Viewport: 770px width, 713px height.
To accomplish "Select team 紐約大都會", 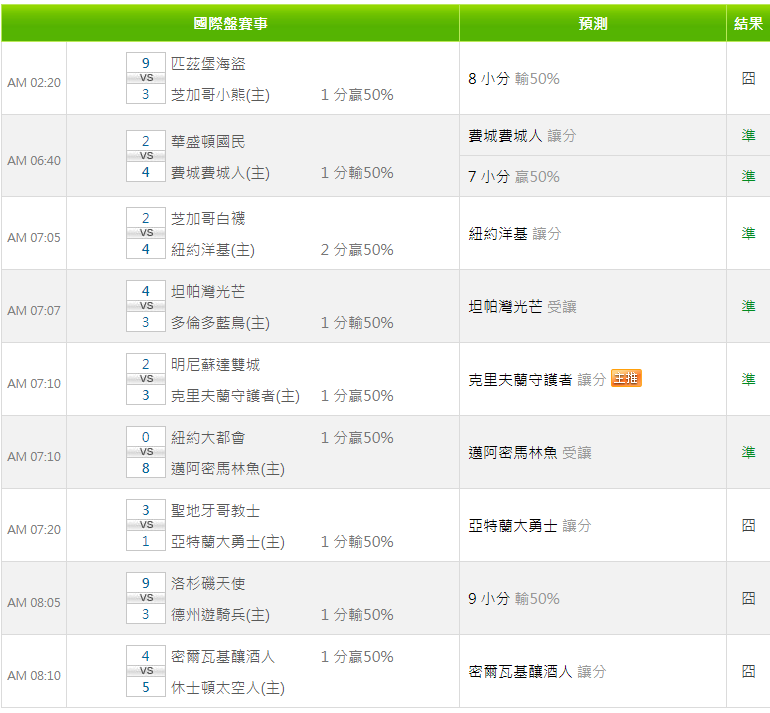I will (208, 438).
